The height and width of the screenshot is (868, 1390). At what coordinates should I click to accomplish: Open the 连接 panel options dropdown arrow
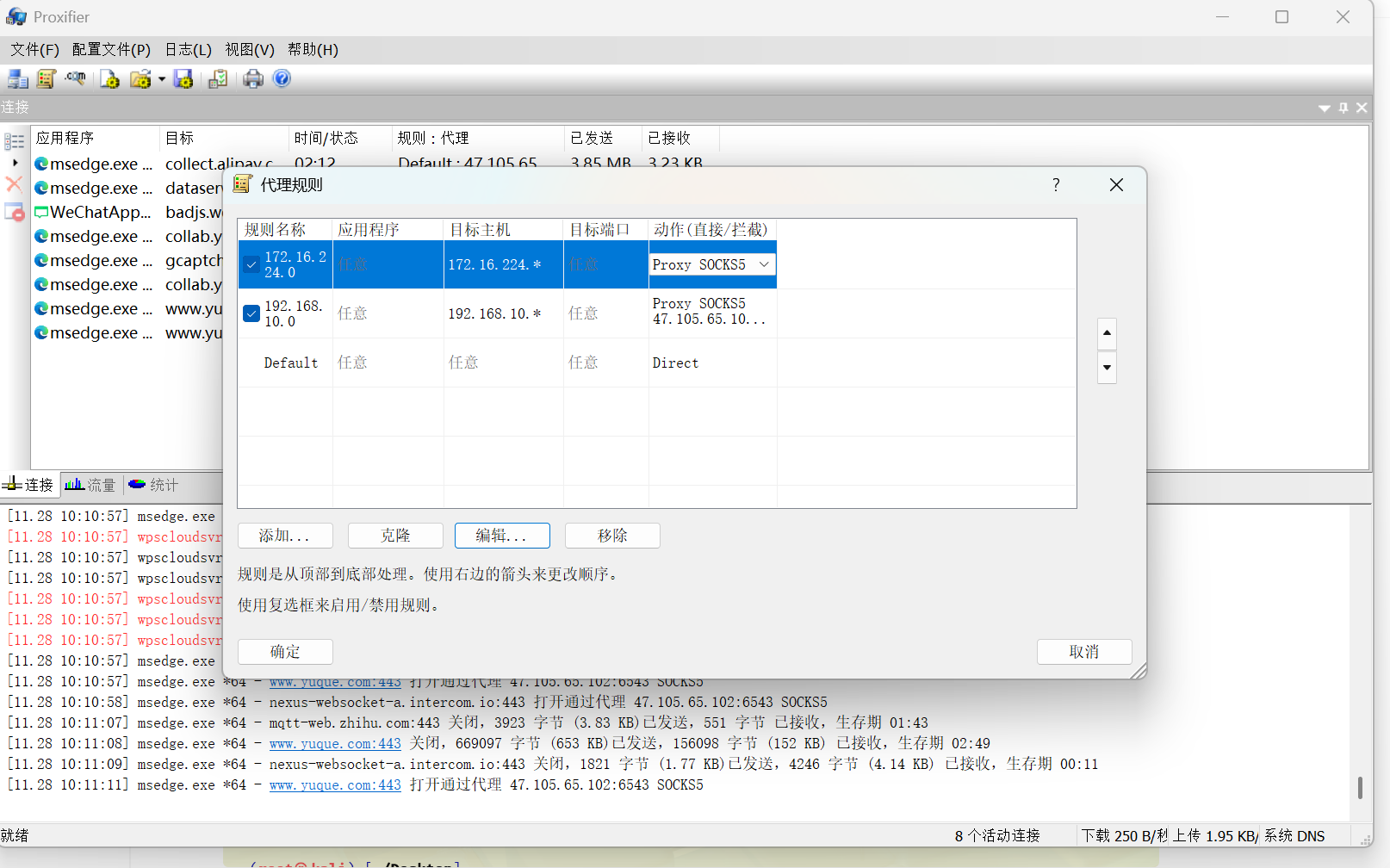tap(1325, 108)
